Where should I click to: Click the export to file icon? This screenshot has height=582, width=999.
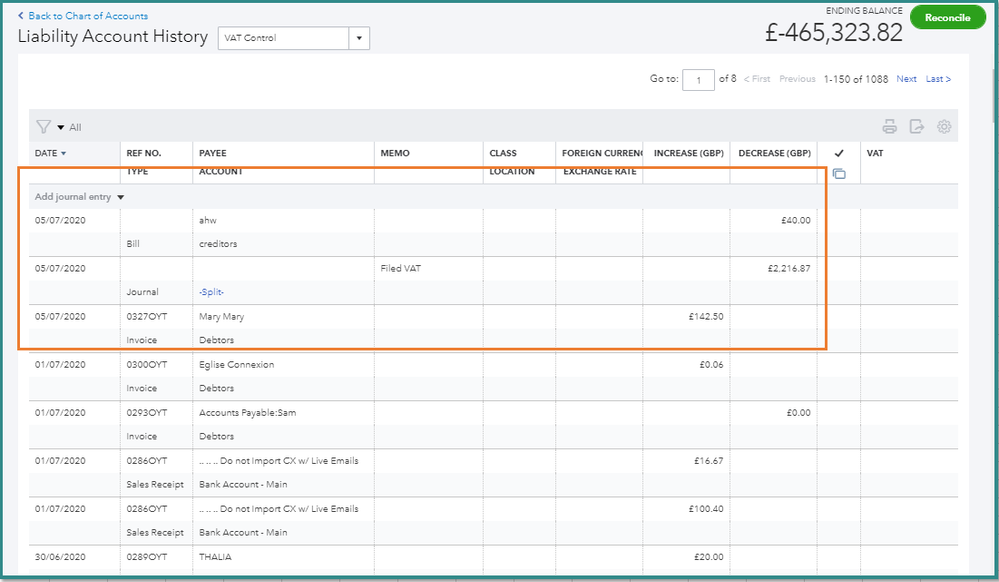pyautogui.click(x=916, y=127)
